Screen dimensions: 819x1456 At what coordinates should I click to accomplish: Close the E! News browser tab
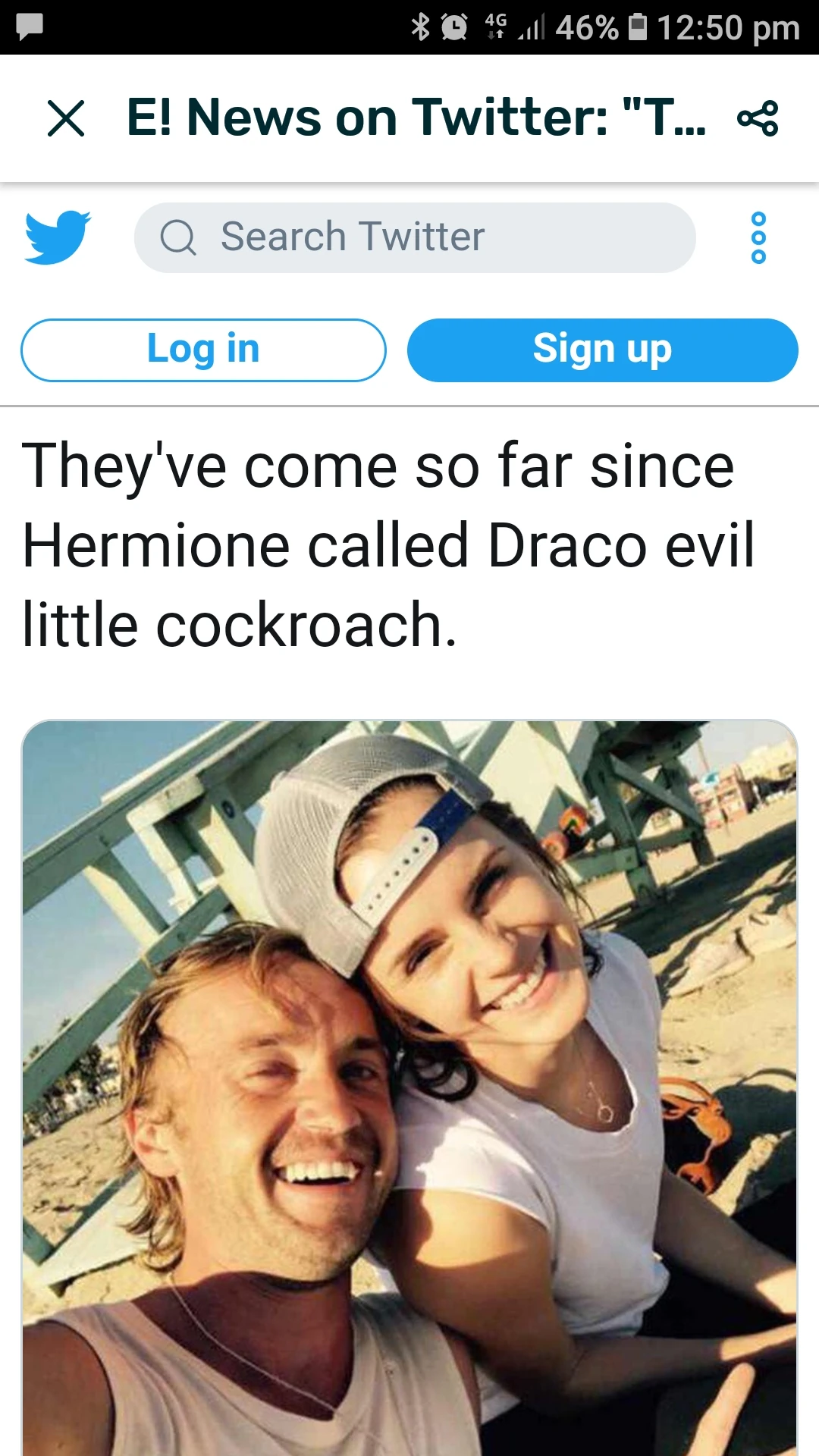(x=66, y=118)
